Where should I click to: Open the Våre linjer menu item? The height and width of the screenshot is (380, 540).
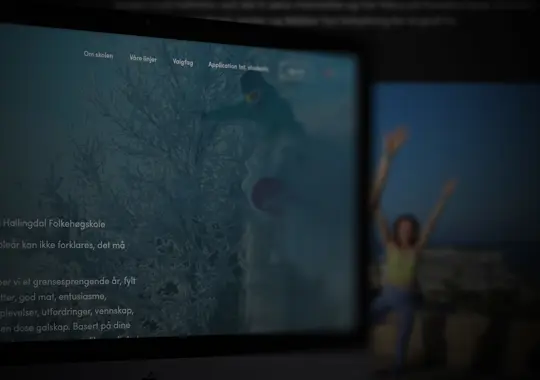pyautogui.click(x=143, y=59)
